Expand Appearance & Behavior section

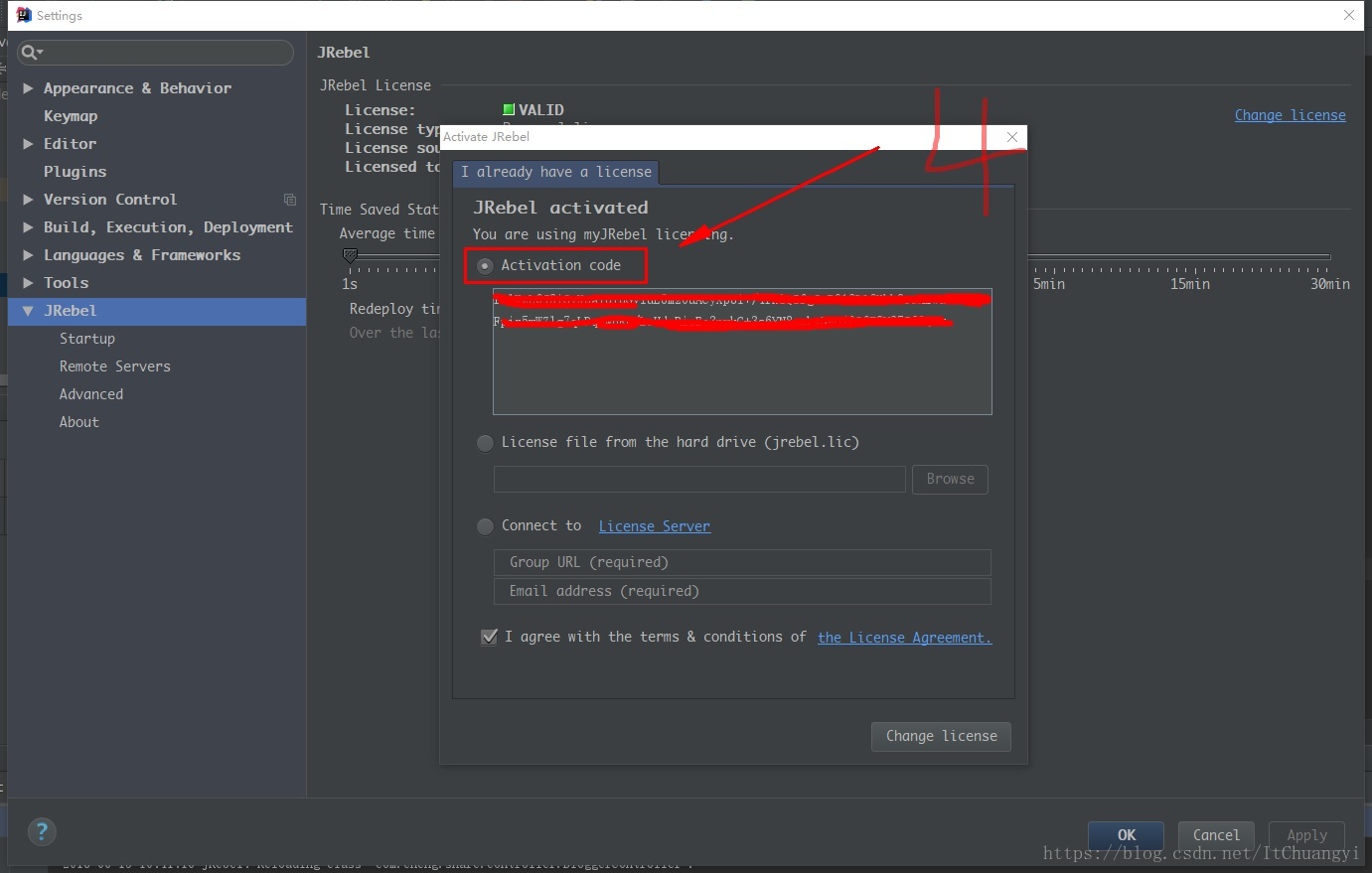pyautogui.click(x=28, y=88)
